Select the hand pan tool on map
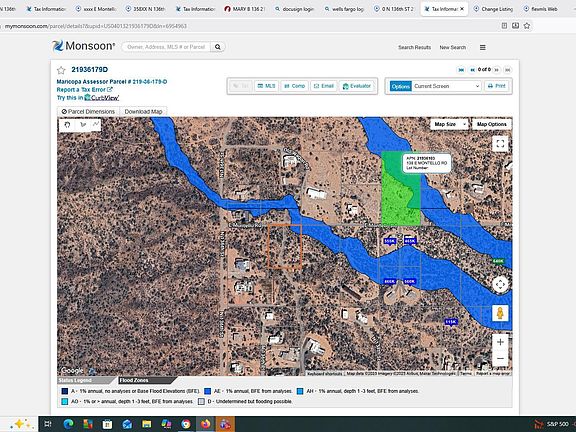The width and height of the screenshot is (576, 432). (x=67, y=125)
